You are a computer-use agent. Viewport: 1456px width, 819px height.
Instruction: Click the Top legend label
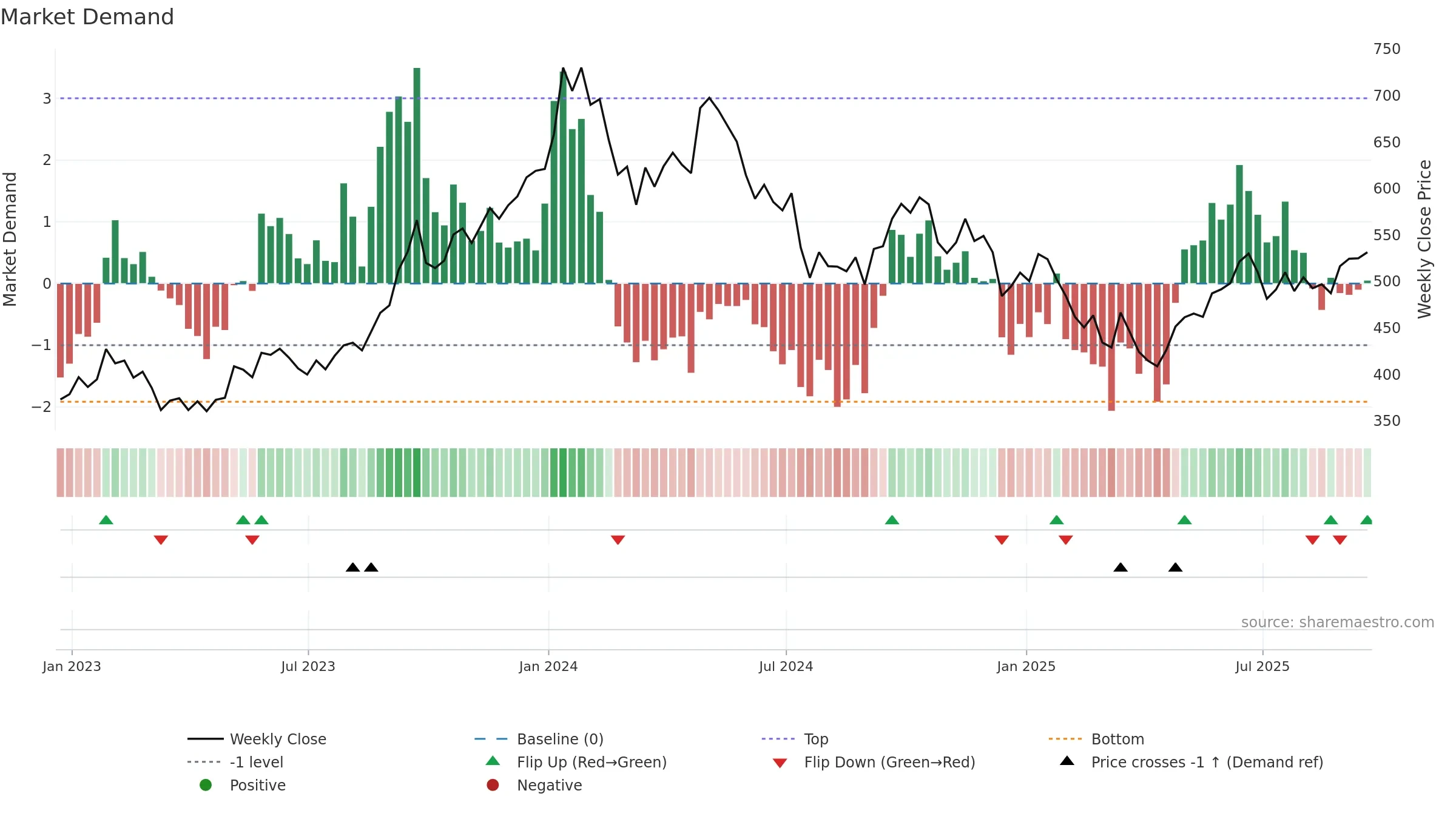tap(816, 739)
